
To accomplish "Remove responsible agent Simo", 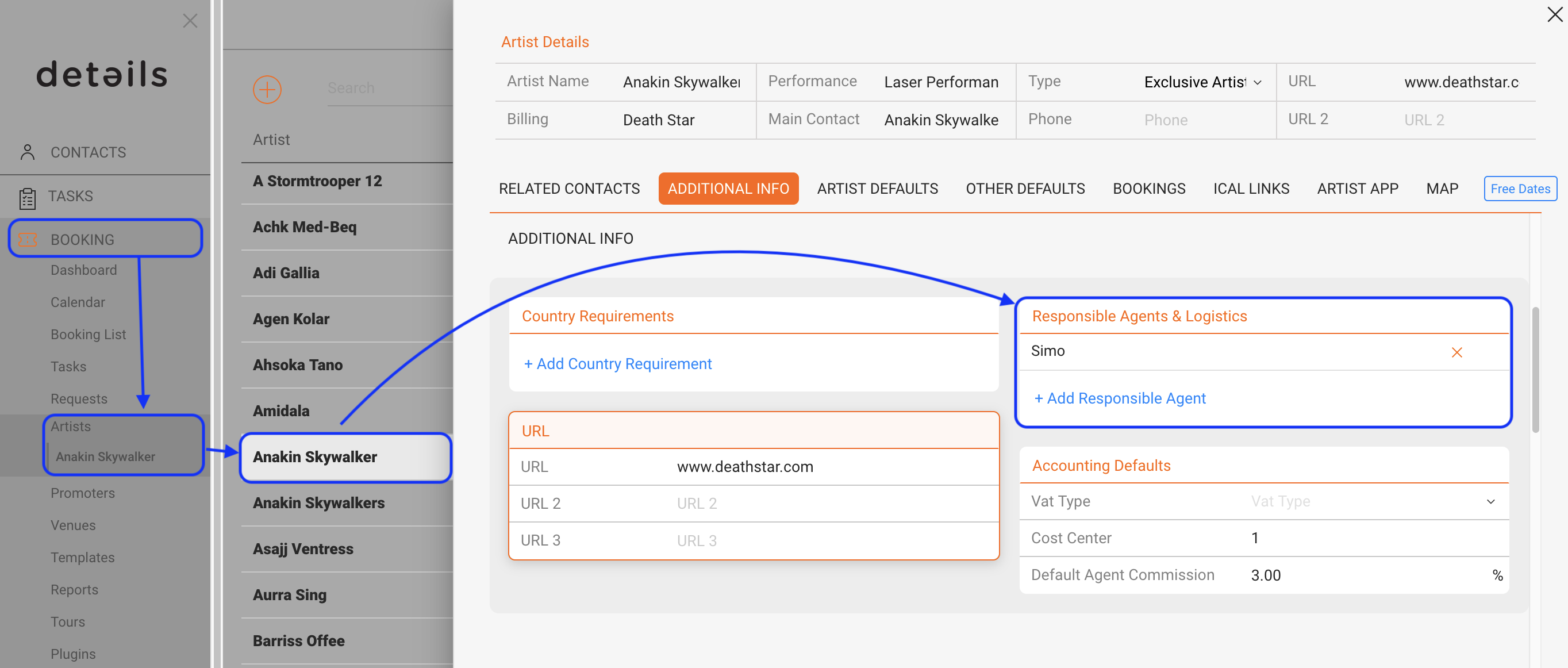I will [1456, 352].
